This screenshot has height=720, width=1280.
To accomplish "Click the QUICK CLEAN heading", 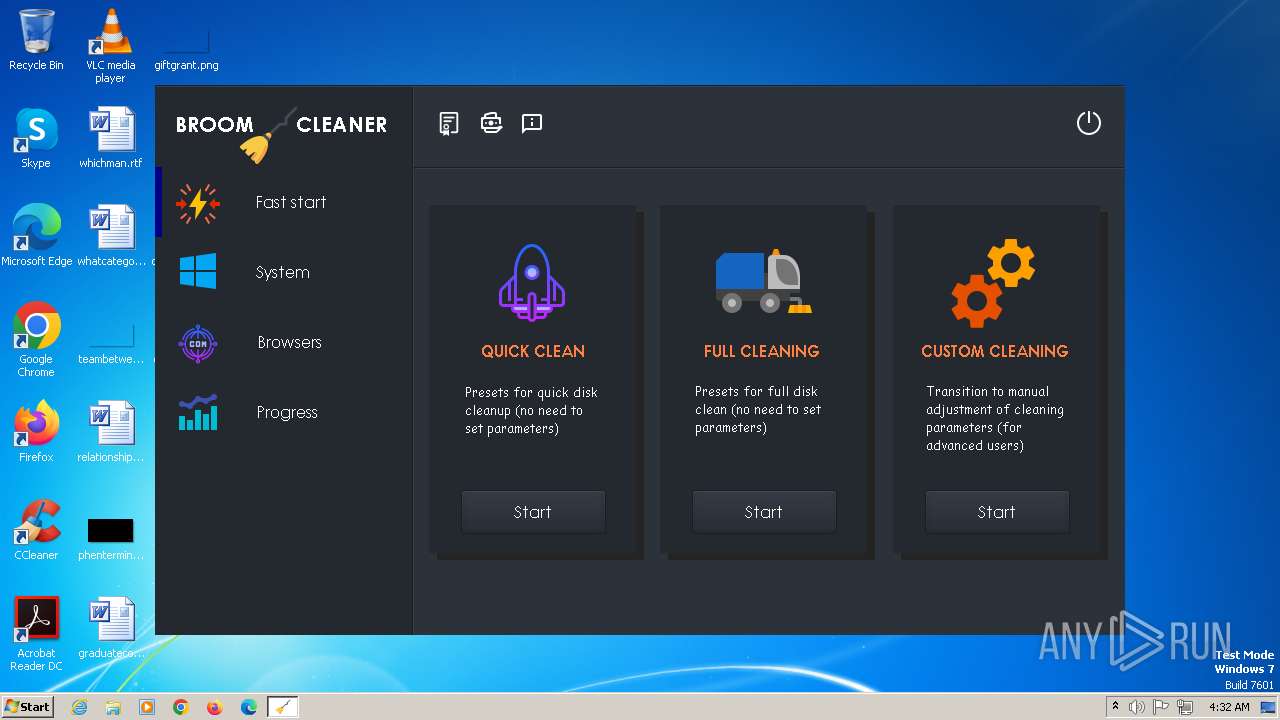I will pos(533,351).
